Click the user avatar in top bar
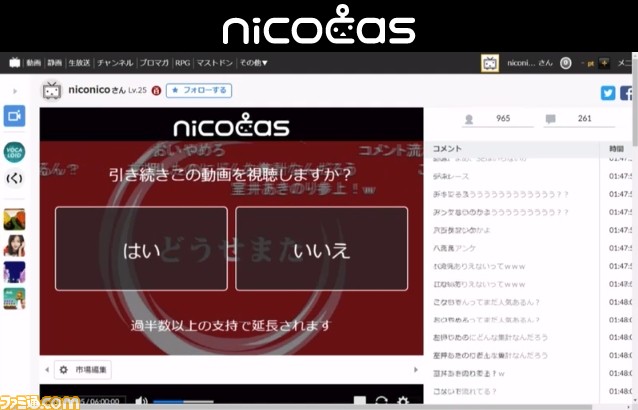The image size is (638, 410). [x=490, y=63]
